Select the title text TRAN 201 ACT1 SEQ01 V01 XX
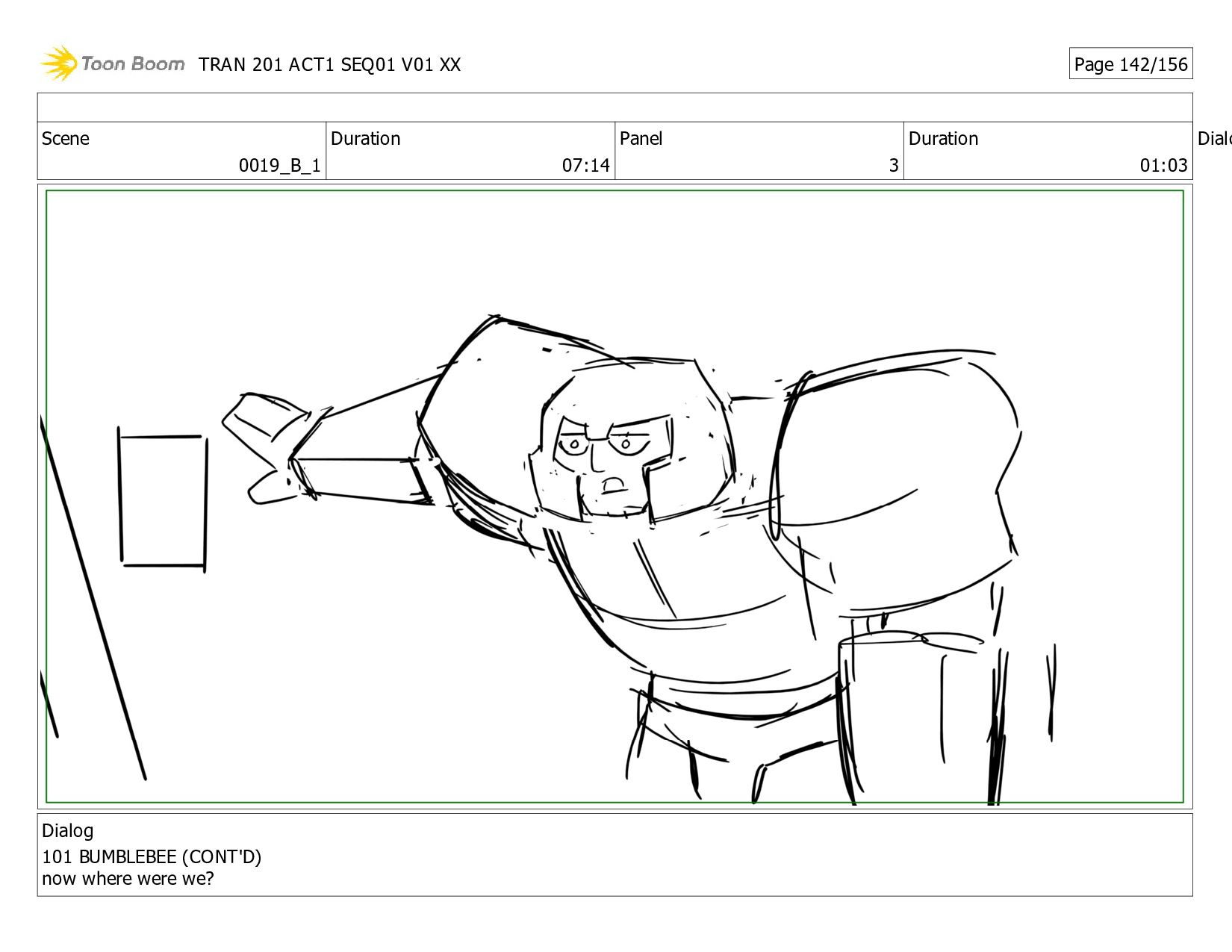 [x=329, y=65]
